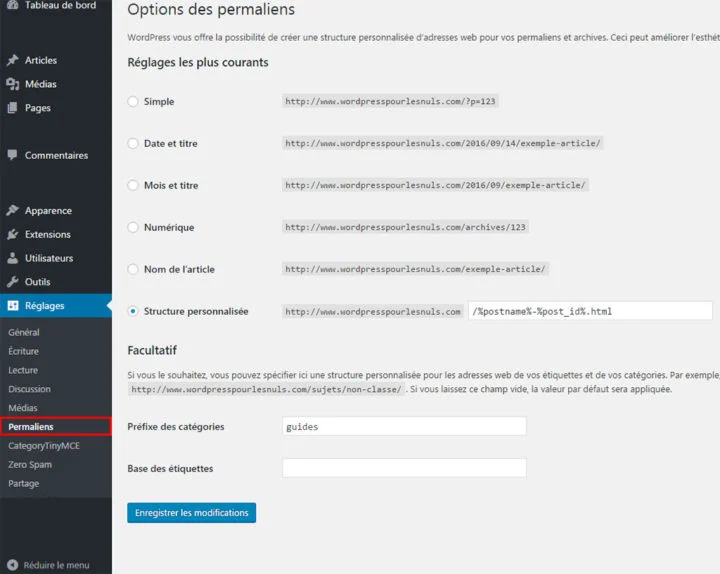The image size is (720, 574).
Task: Click the Commentaires speech bubble icon
Action: point(12,155)
